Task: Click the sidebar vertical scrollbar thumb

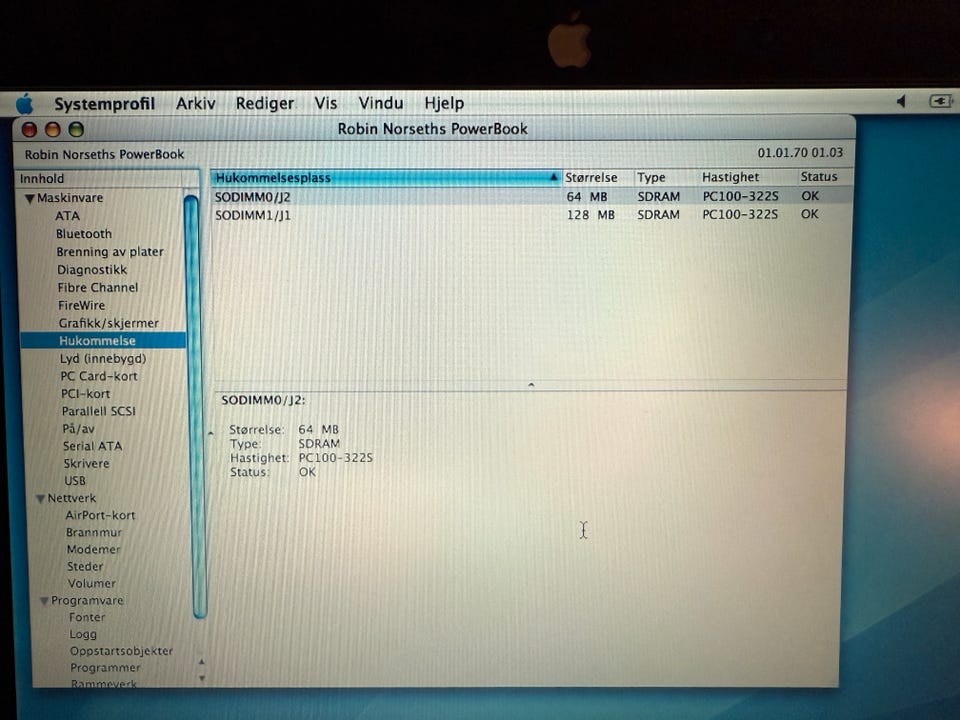Action: pos(193,407)
